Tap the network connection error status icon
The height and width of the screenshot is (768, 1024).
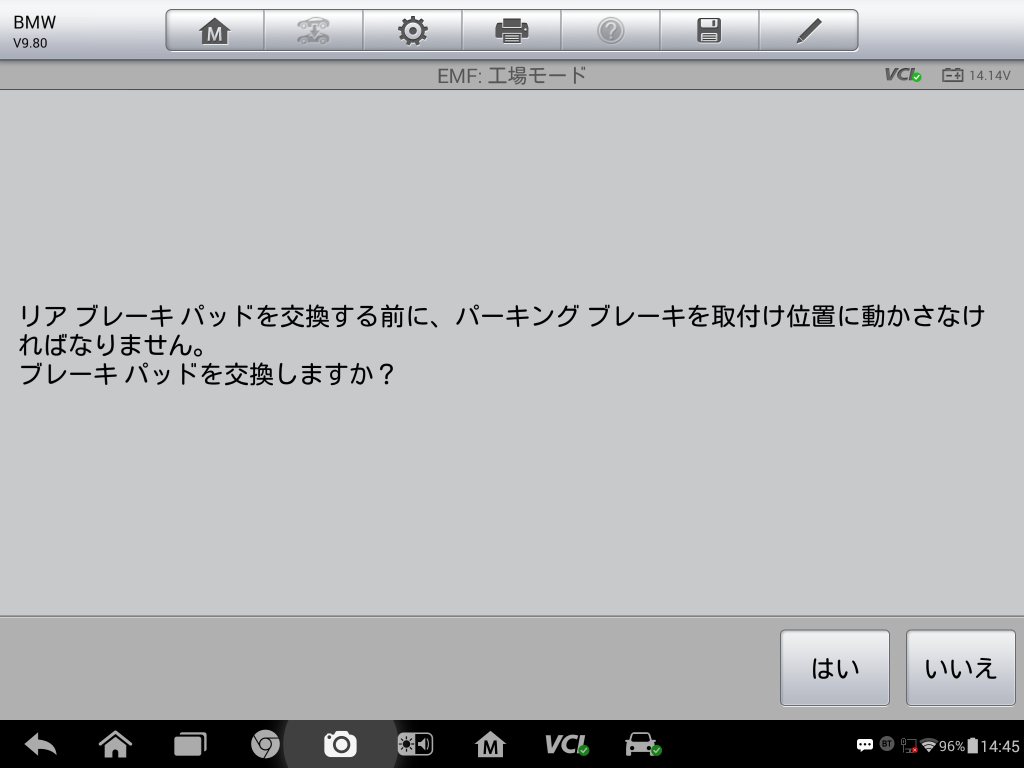coord(908,746)
